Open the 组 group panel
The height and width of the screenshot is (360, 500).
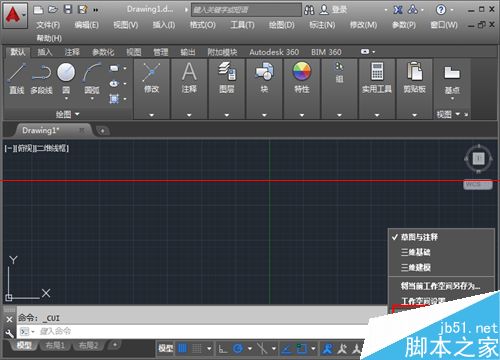339,73
